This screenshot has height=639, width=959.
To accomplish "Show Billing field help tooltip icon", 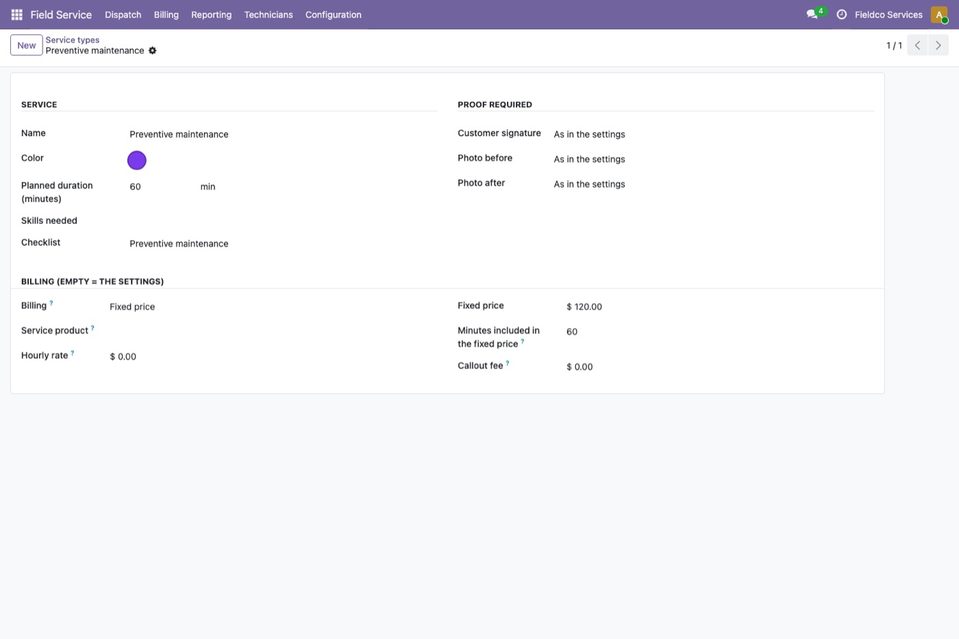I will tap(51, 302).
